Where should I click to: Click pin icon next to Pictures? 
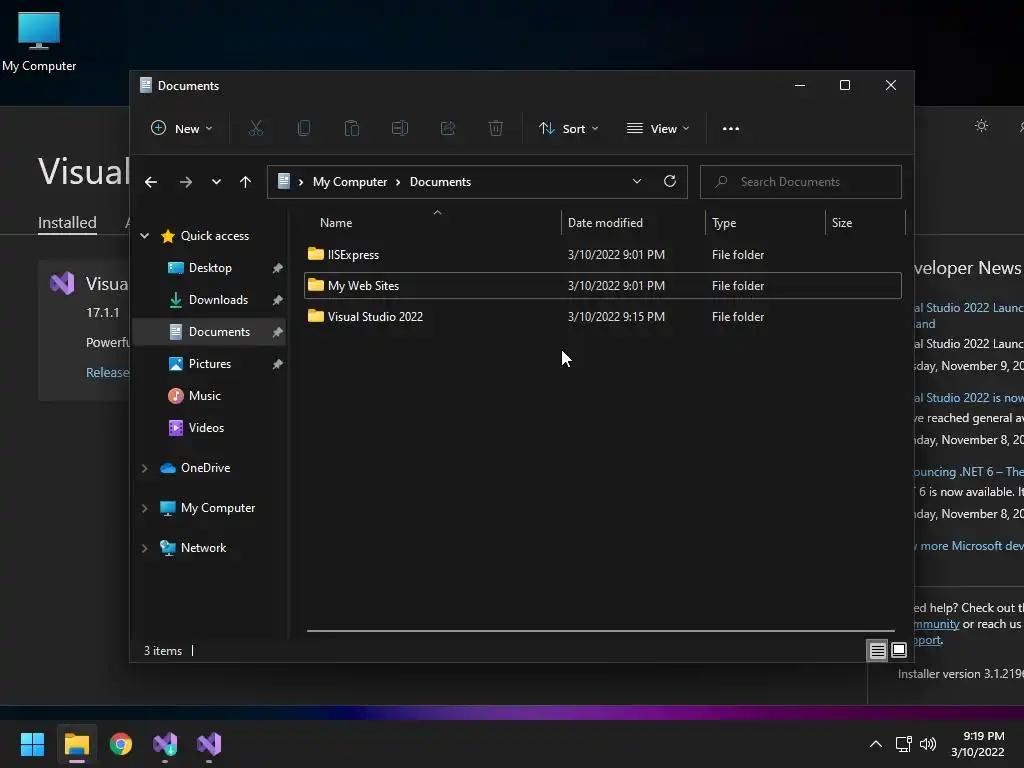tap(278, 364)
